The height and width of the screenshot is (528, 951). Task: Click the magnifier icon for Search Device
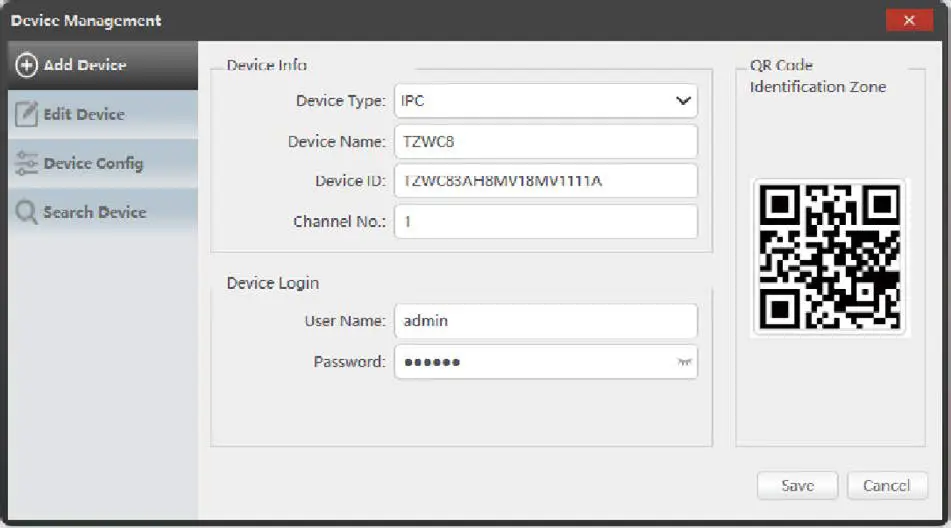(27, 212)
